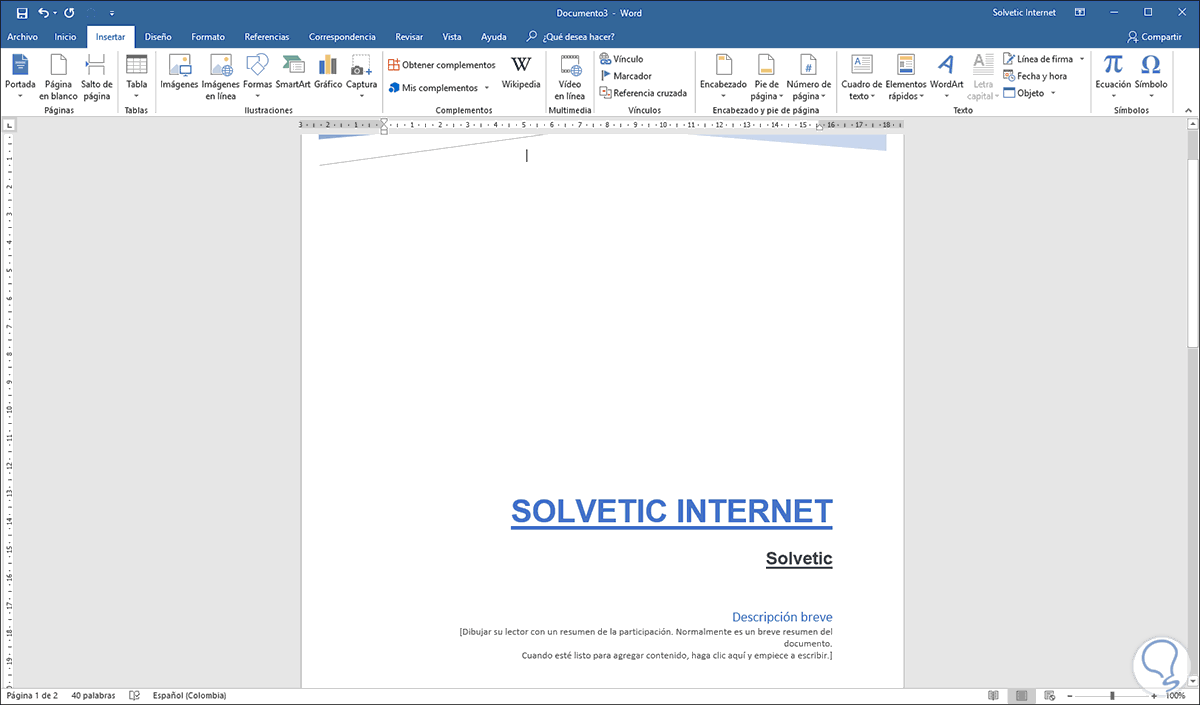Open the Número de página menu
Screen dimensions: 1200x705
tap(808, 76)
